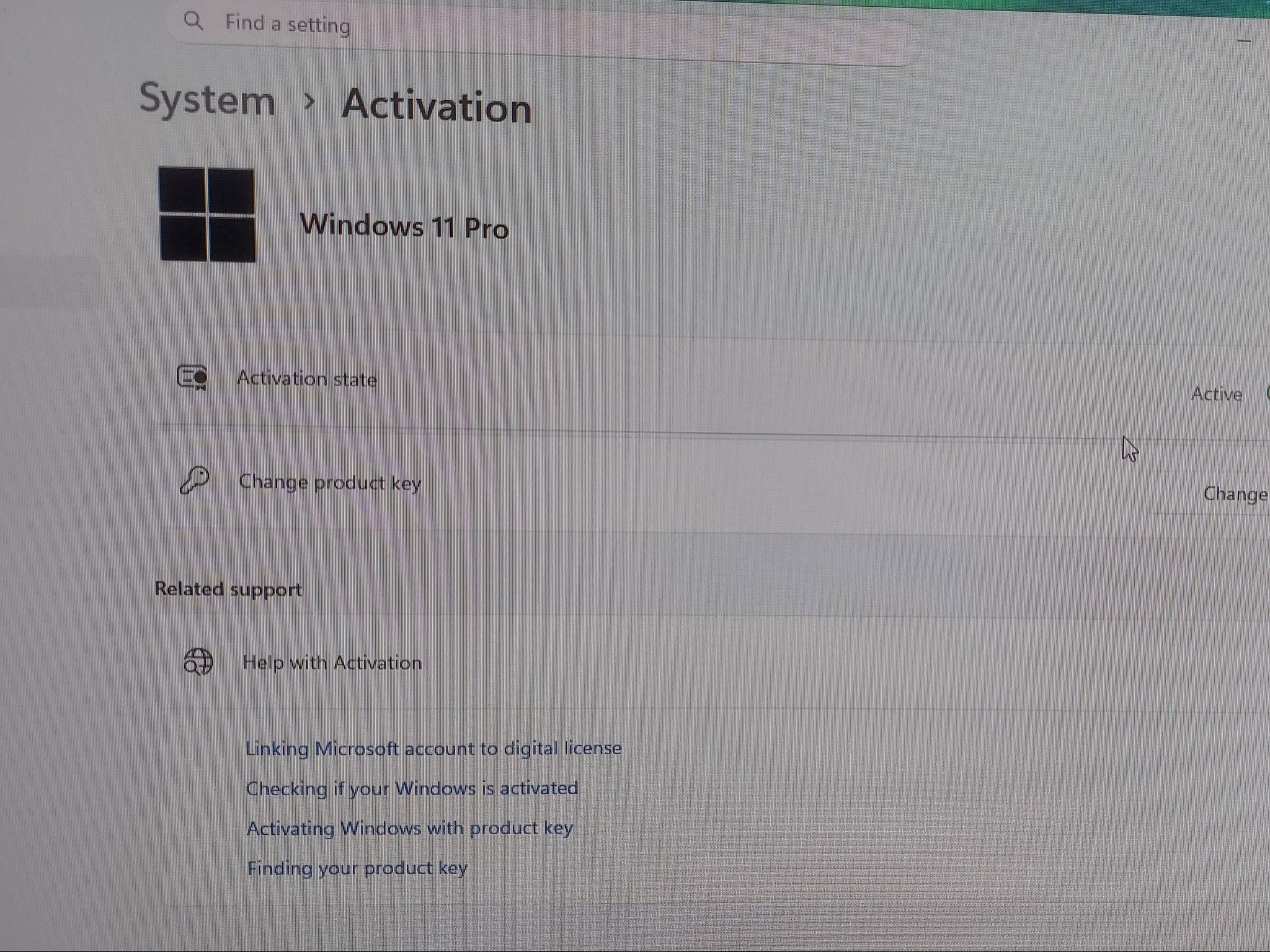Screen dimensions: 1270x952
Task: Go back to System in breadcrumb
Action: (x=207, y=99)
